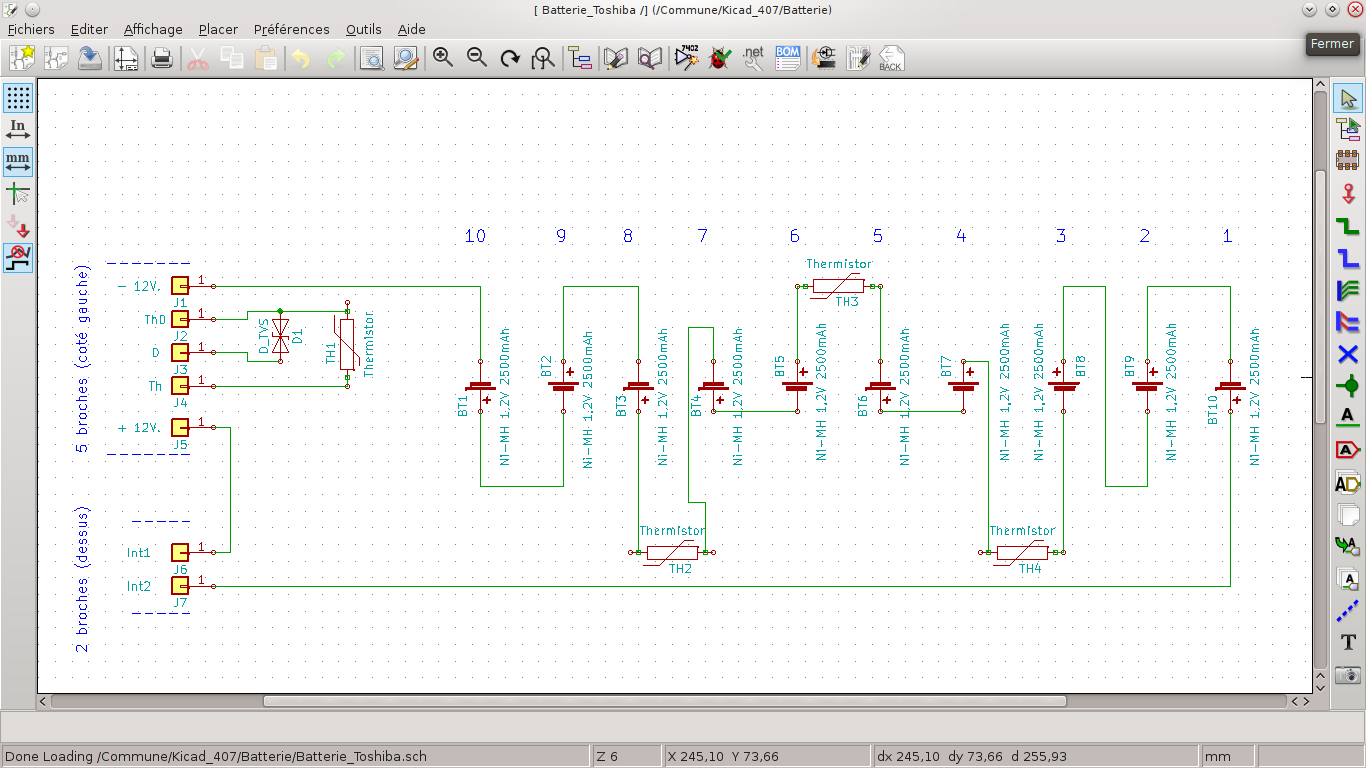Toggle the hidden pins display button
Screen dimensions: 1366x768
click(x=18, y=226)
